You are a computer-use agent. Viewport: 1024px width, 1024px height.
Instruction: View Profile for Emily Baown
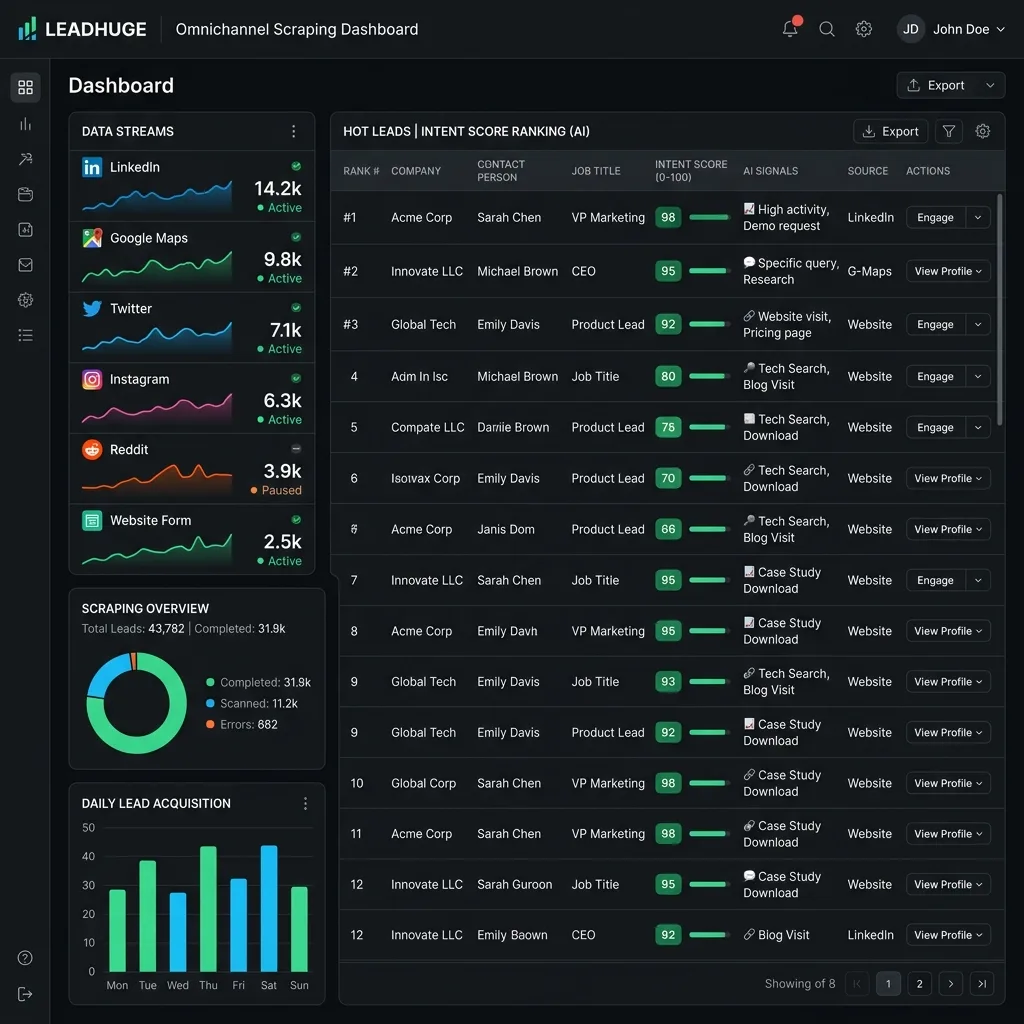point(948,935)
